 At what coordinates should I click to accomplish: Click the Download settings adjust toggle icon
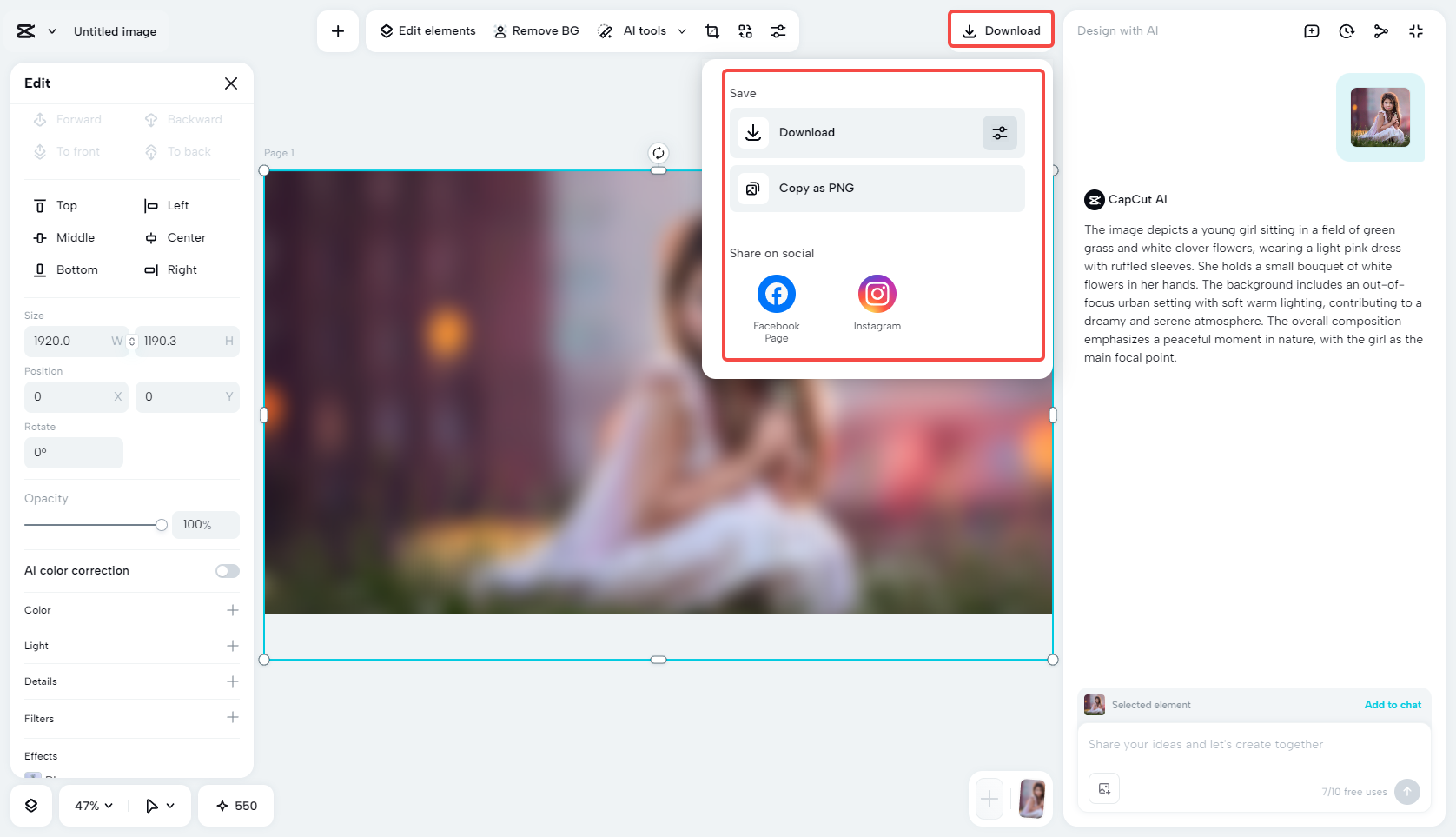[999, 133]
